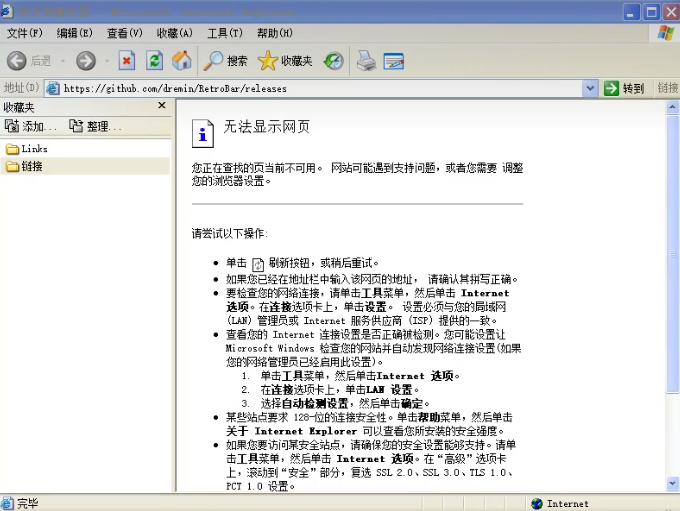Open the 查看(V) menu
The height and width of the screenshot is (511, 680).
click(125, 33)
